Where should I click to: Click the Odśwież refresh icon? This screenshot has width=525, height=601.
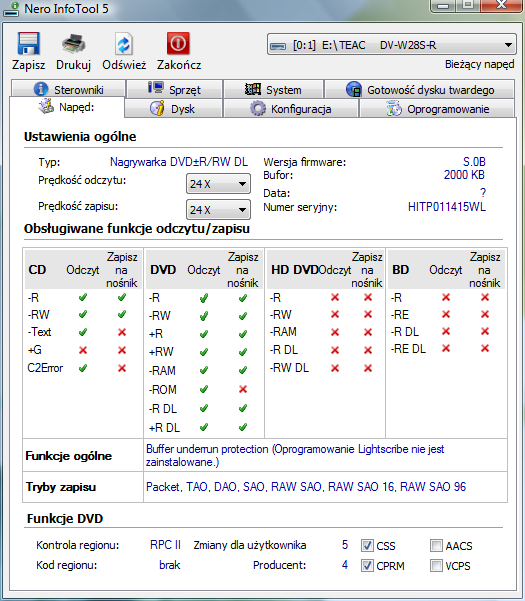(124, 44)
